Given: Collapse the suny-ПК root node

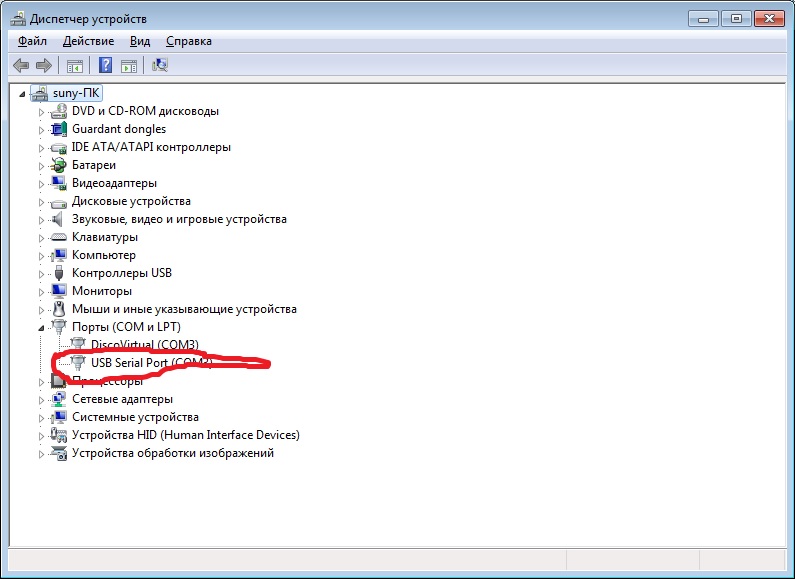Looking at the screenshot, I should pos(23,93).
